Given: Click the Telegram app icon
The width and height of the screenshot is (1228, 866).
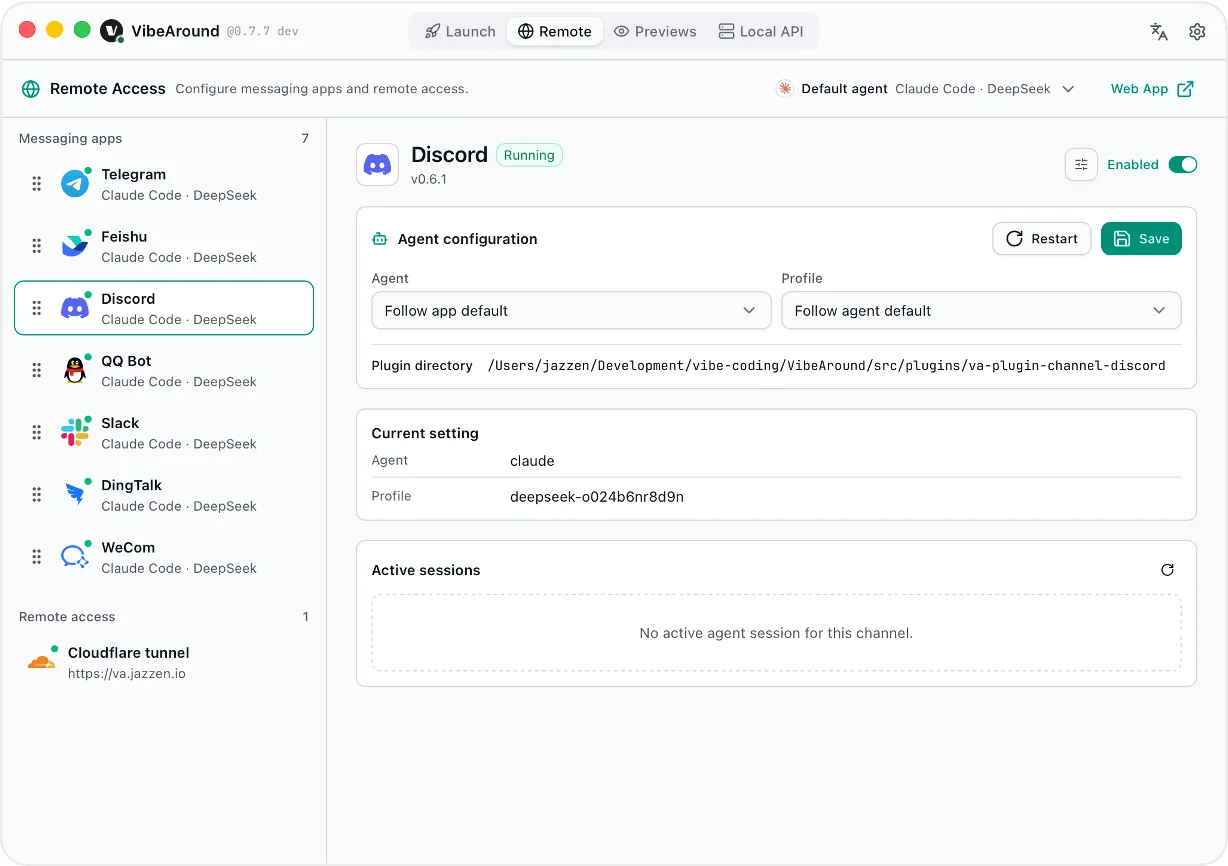Looking at the screenshot, I should click(x=75, y=184).
